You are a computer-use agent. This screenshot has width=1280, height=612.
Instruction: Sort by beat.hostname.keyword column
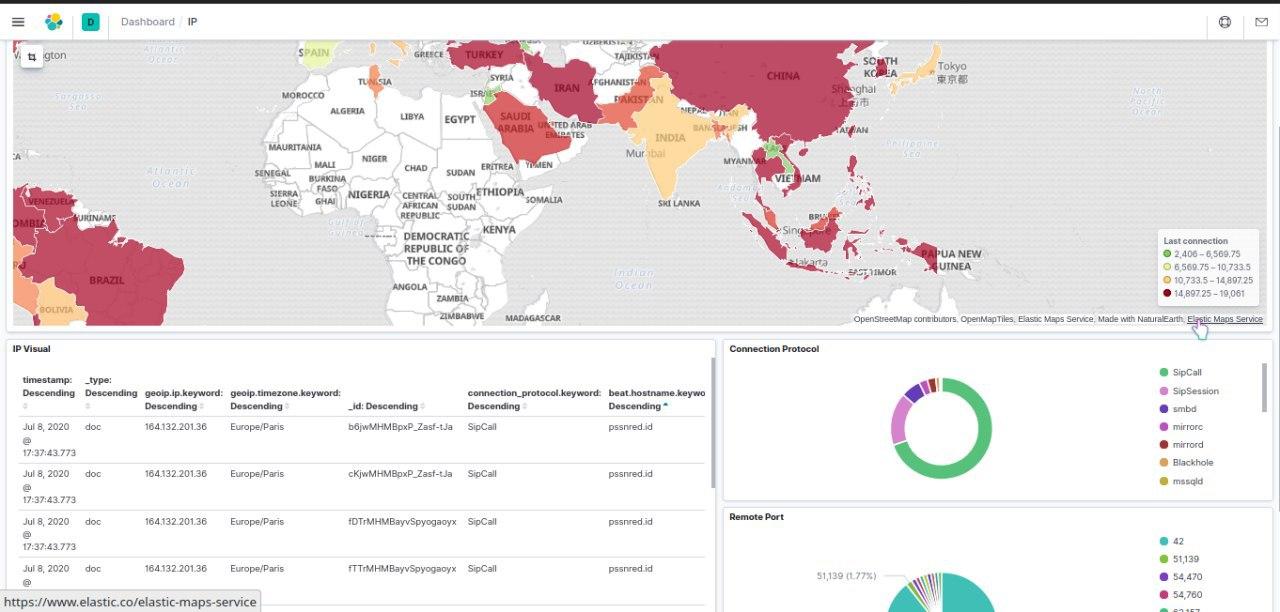pyautogui.click(x=657, y=399)
